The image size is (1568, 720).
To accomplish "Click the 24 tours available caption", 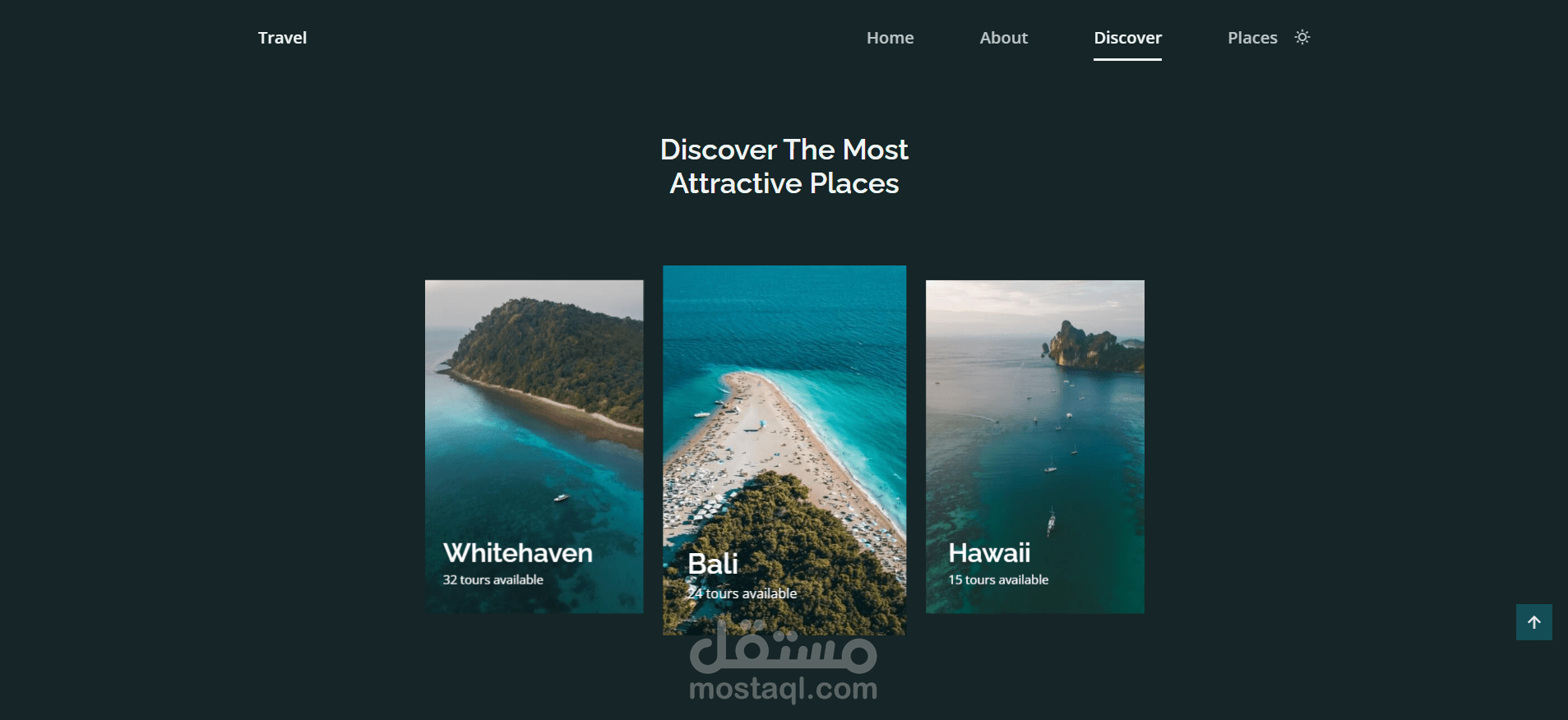I will coord(742,593).
